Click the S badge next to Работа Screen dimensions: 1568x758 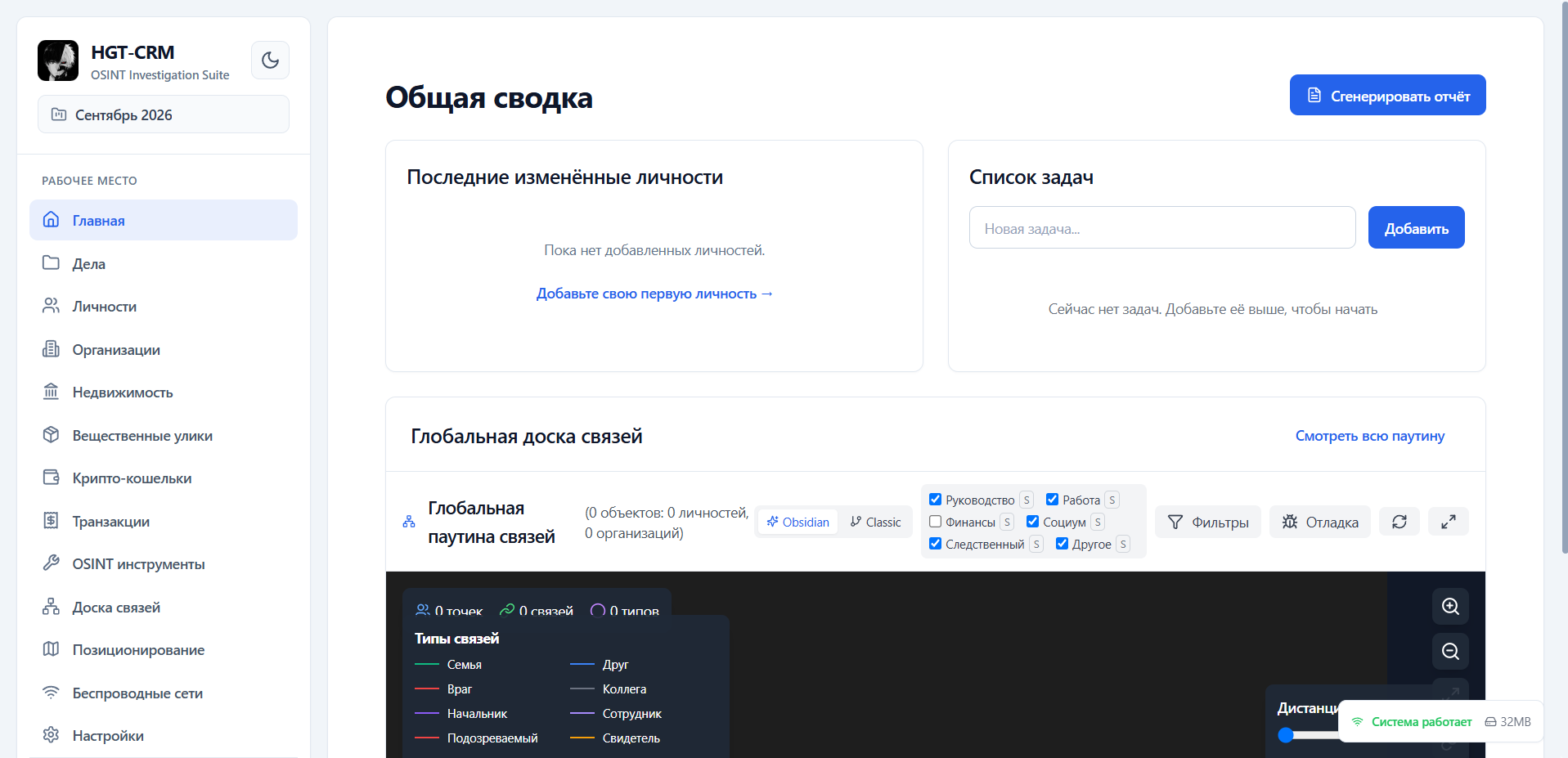pyautogui.click(x=1112, y=500)
